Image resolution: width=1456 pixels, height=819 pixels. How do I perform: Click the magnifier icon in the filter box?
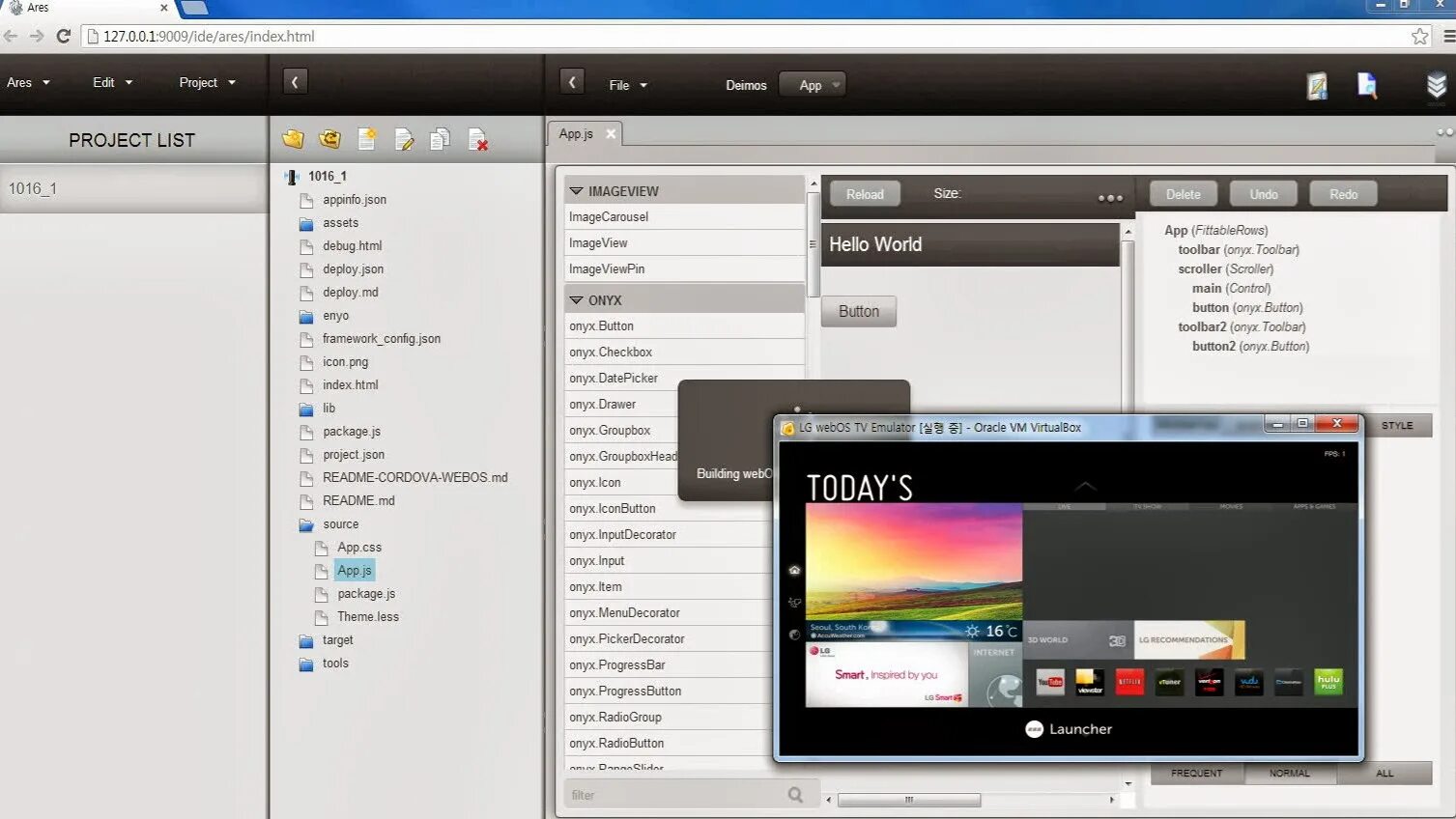(x=794, y=794)
